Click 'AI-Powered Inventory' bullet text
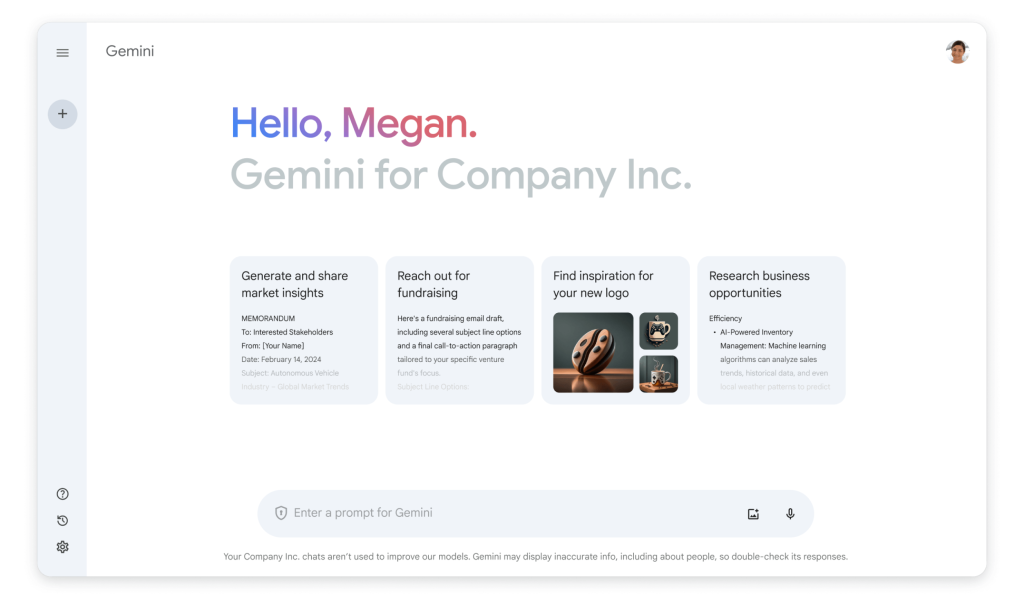This screenshot has height=597, width=1024. coord(756,332)
